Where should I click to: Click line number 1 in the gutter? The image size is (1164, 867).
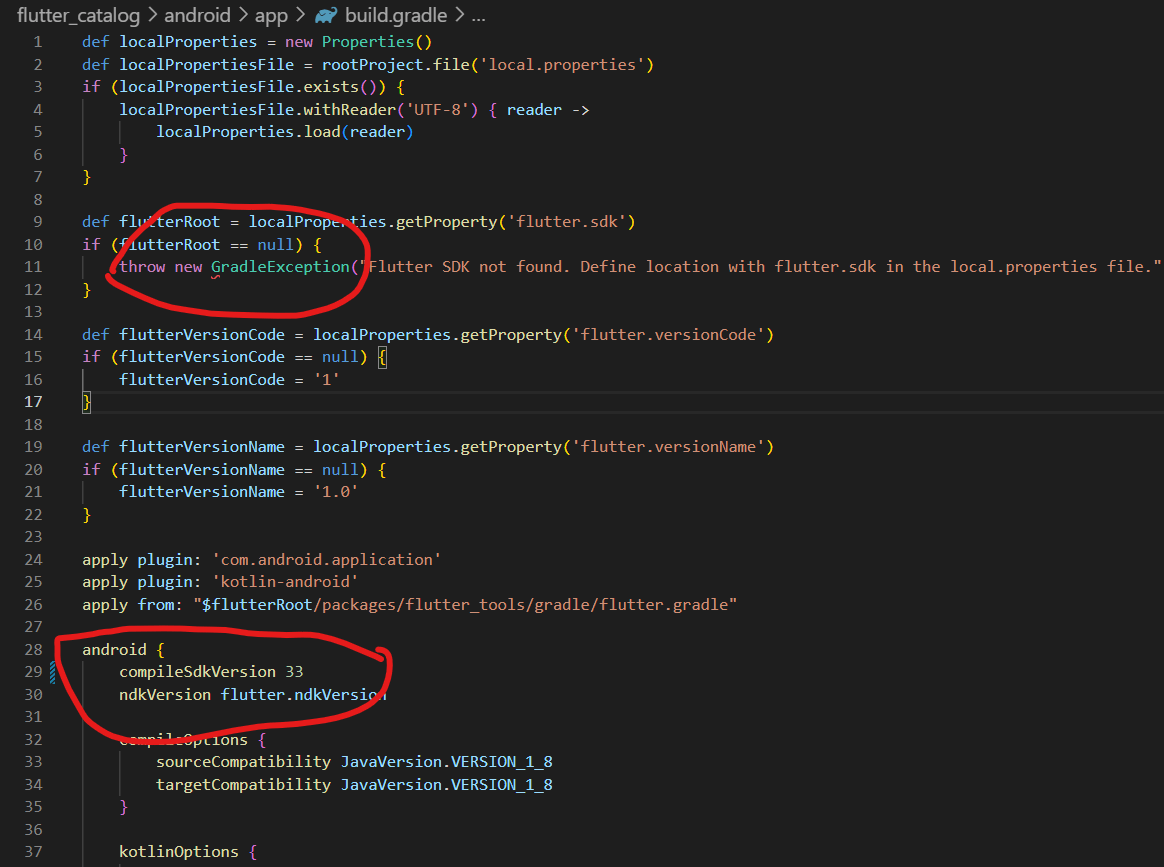click(x=37, y=41)
